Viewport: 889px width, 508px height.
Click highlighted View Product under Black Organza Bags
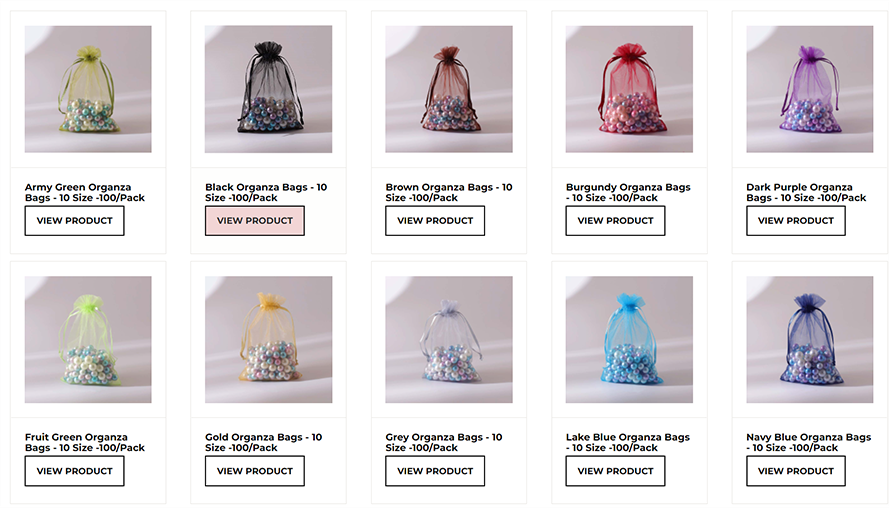tap(255, 221)
